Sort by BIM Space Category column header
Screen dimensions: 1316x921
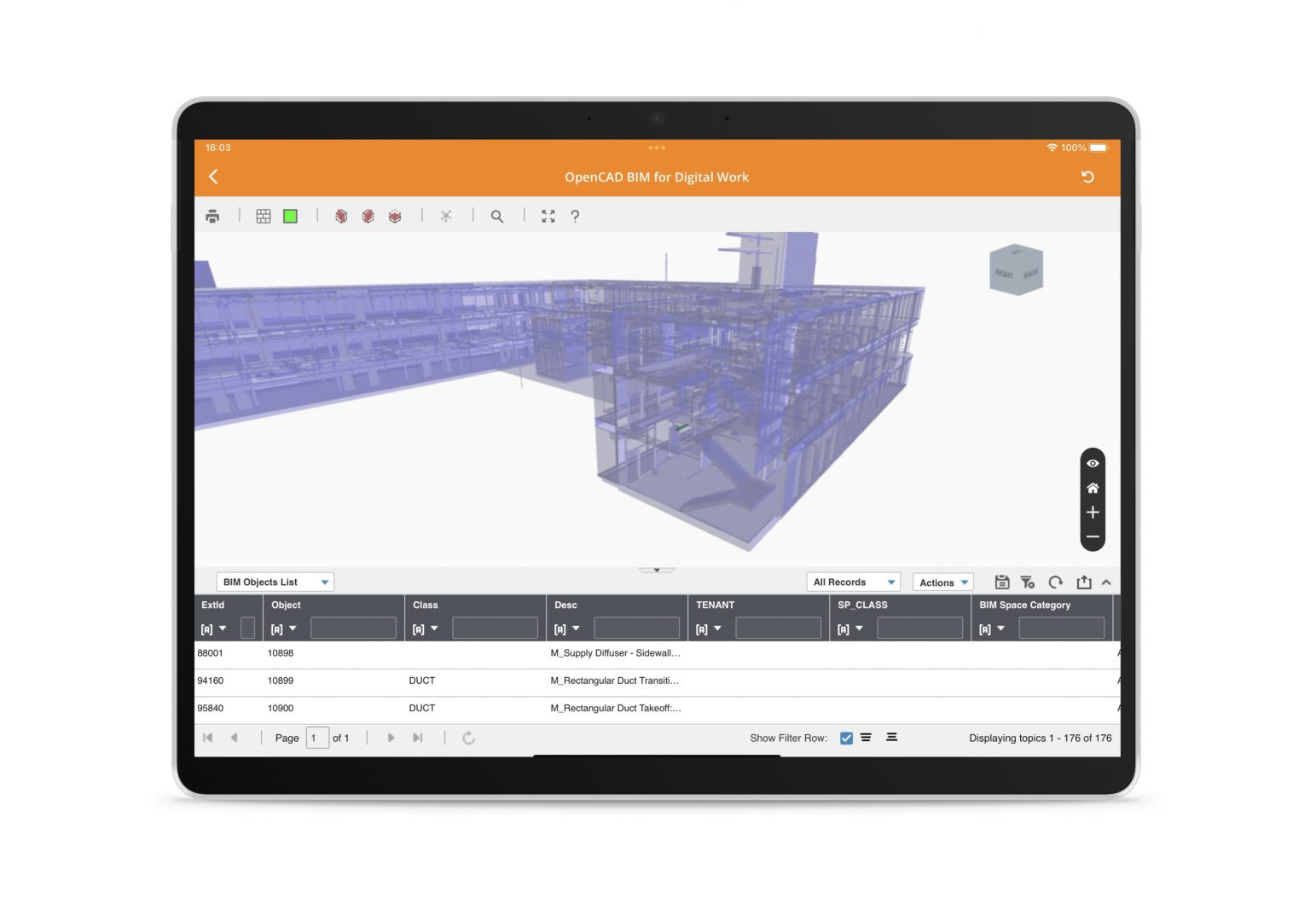point(1024,605)
